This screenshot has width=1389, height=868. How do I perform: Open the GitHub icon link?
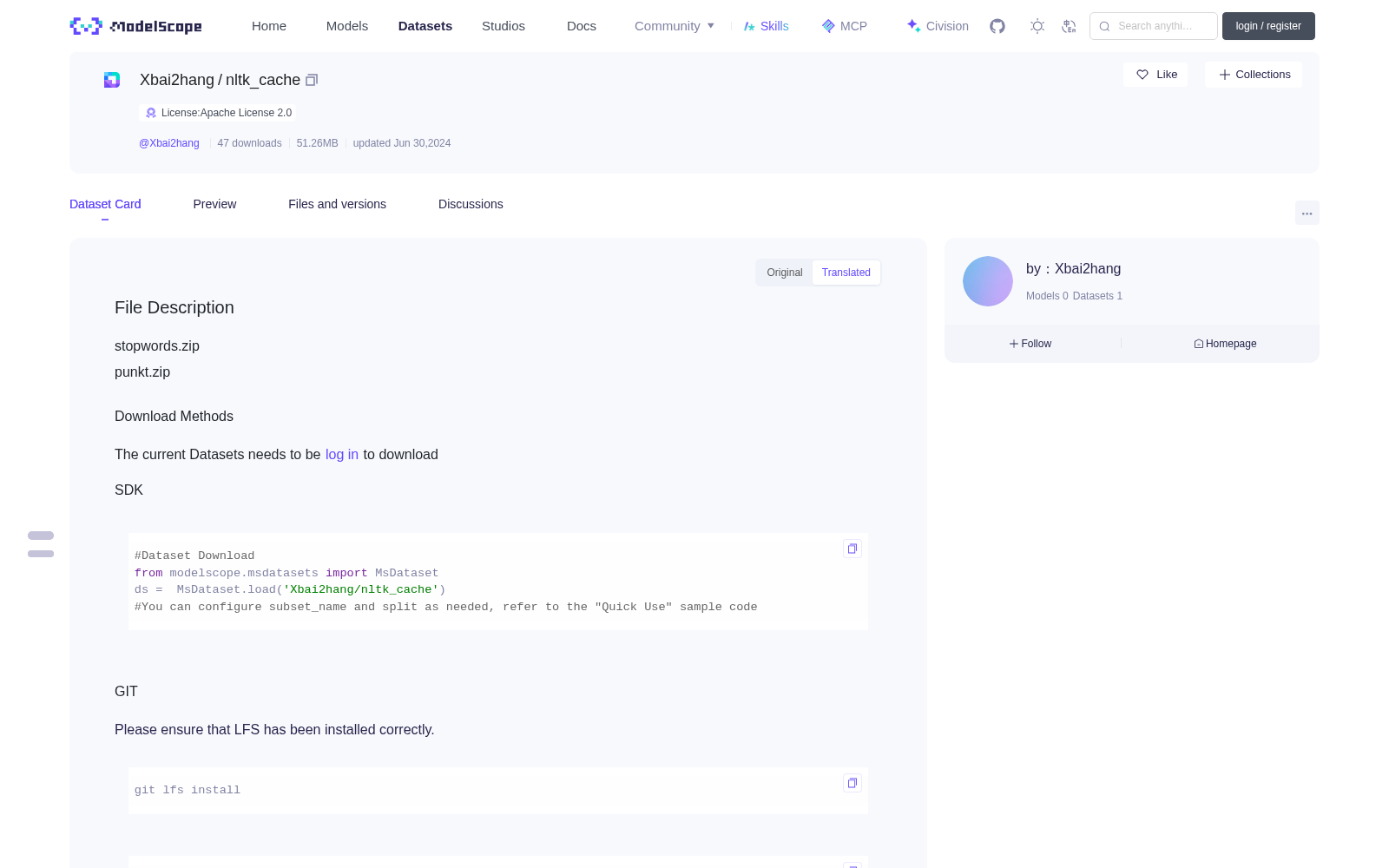(x=997, y=26)
